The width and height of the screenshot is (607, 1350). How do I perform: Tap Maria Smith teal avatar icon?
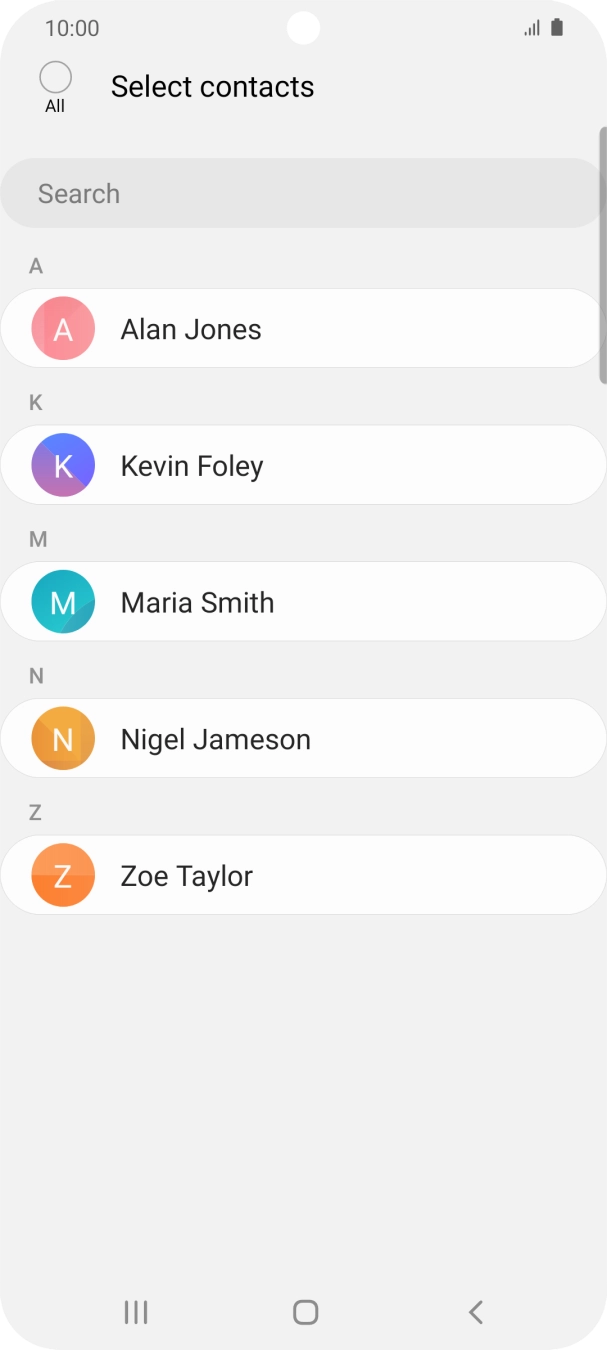click(x=63, y=602)
